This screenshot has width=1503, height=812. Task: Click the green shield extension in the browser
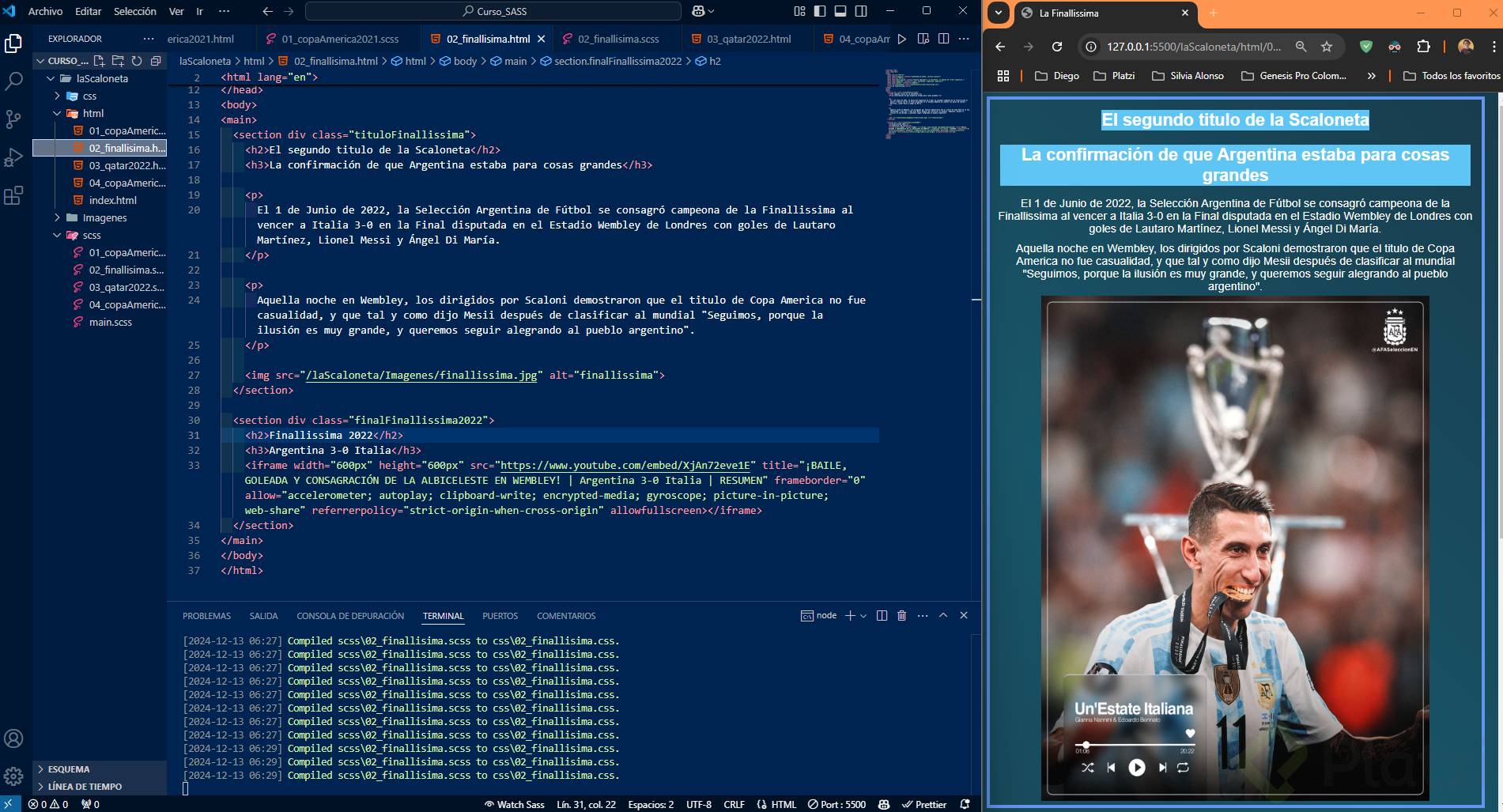click(x=1365, y=47)
